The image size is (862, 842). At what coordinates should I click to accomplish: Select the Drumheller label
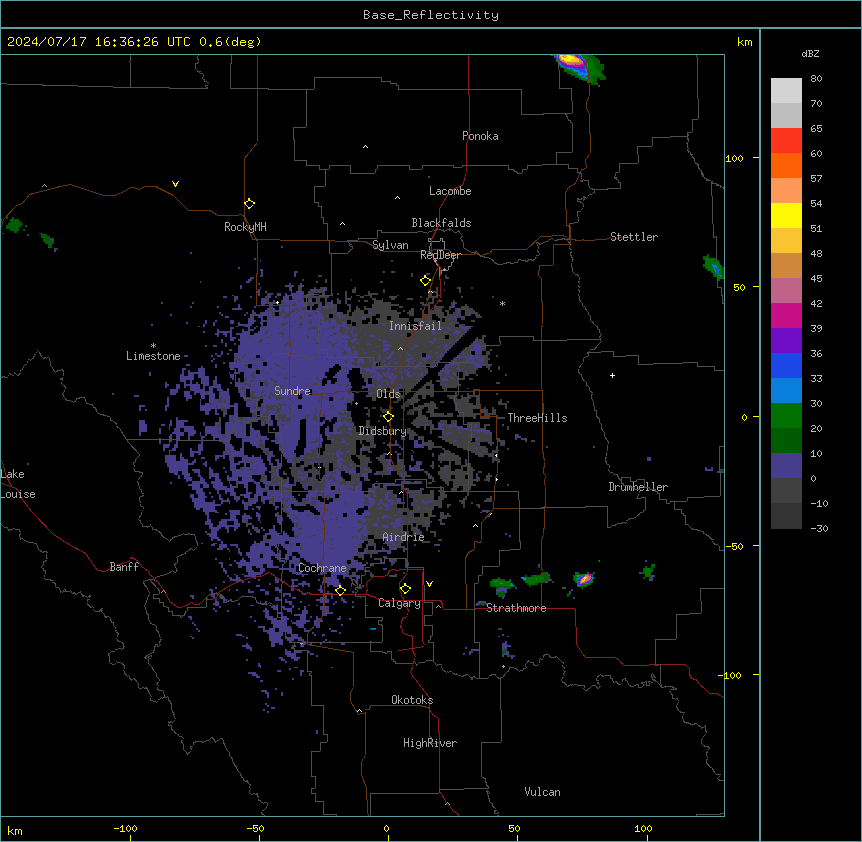click(x=638, y=487)
